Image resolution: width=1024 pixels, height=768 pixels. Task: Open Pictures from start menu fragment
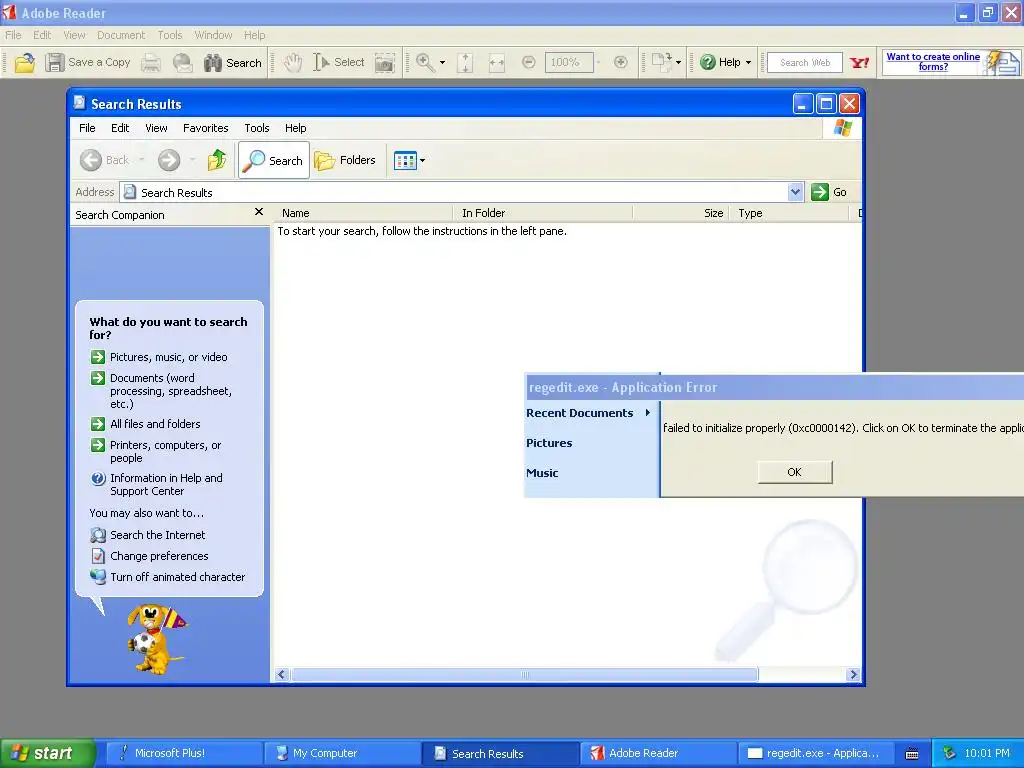click(549, 443)
